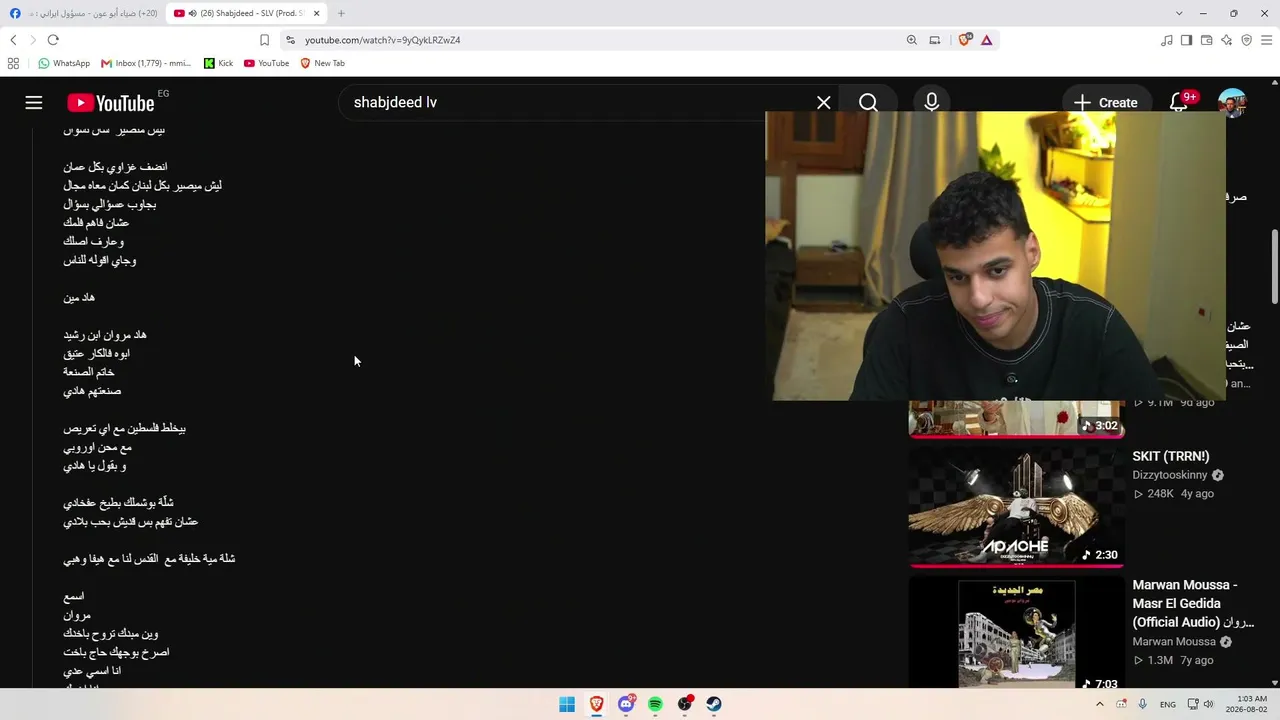Reload the page

pyautogui.click(x=53, y=40)
